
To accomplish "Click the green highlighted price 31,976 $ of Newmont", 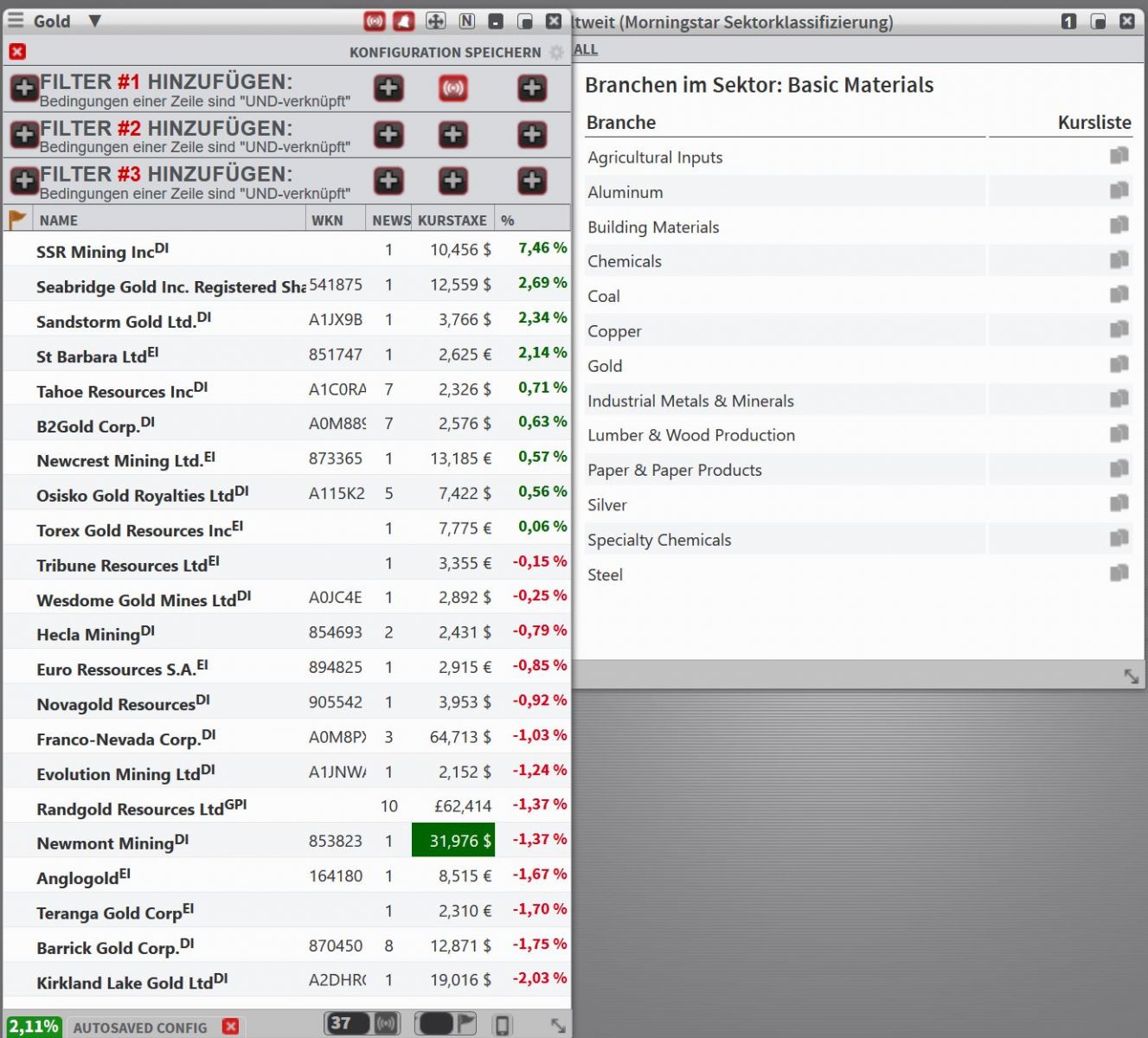I will pyautogui.click(x=453, y=841).
